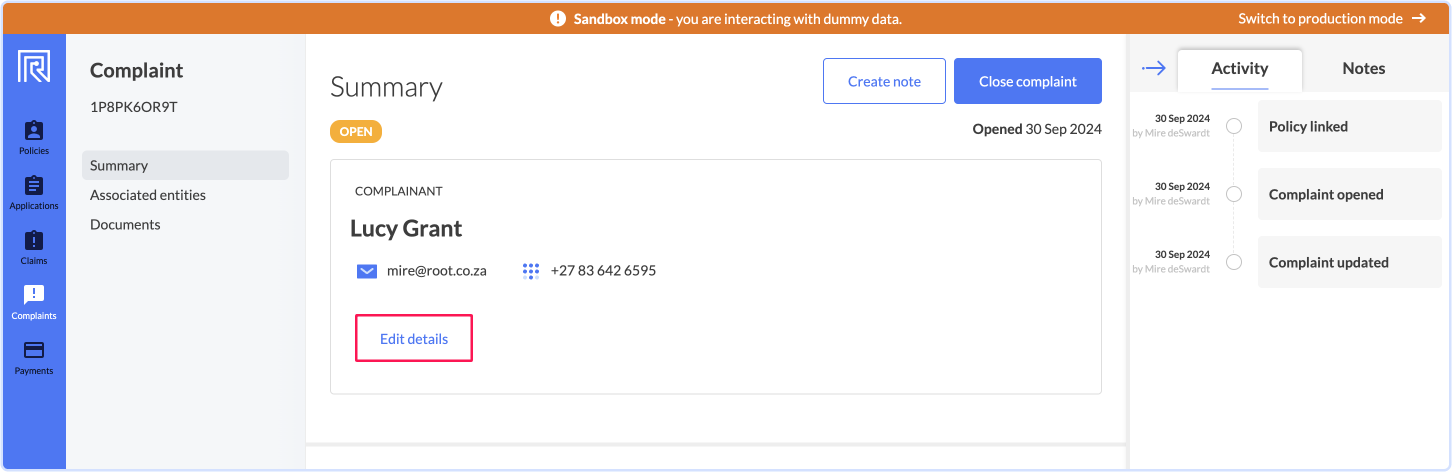Click the phone keypad icon
This screenshot has height=472, width=1452.
pos(531,271)
